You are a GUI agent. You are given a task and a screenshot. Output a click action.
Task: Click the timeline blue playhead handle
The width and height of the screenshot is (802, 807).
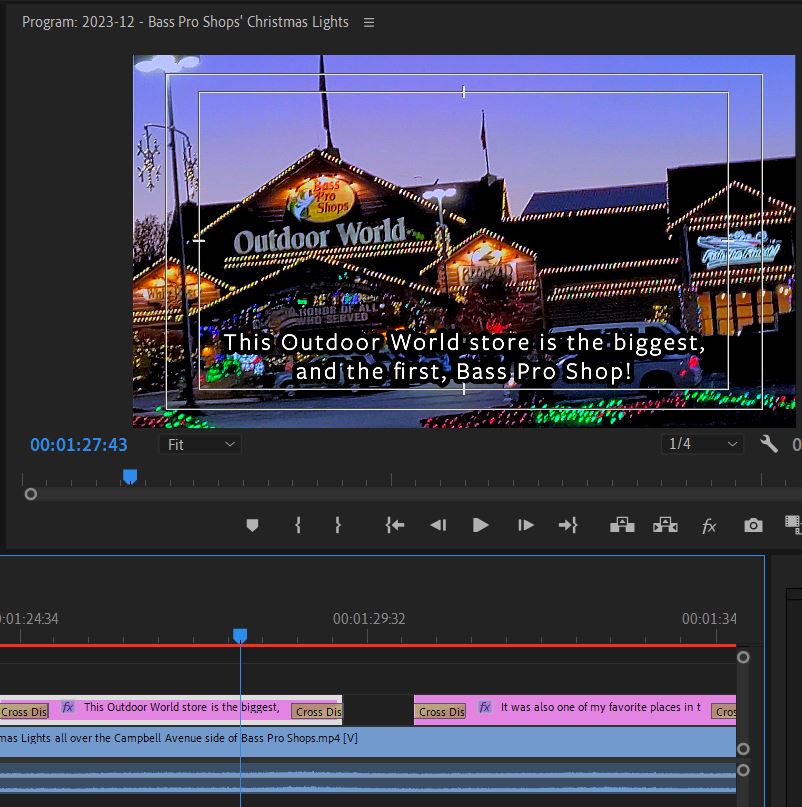point(240,636)
